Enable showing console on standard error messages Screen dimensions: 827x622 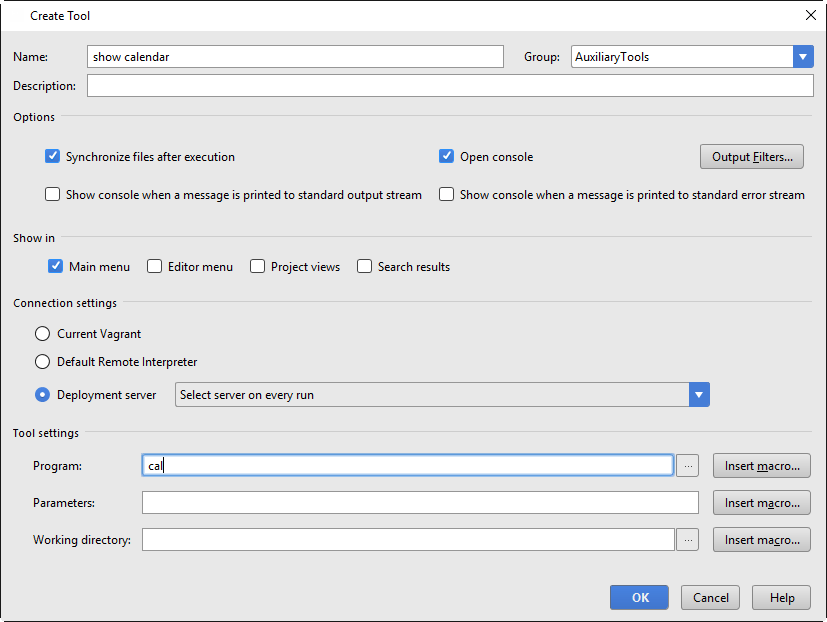pyautogui.click(x=446, y=193)
